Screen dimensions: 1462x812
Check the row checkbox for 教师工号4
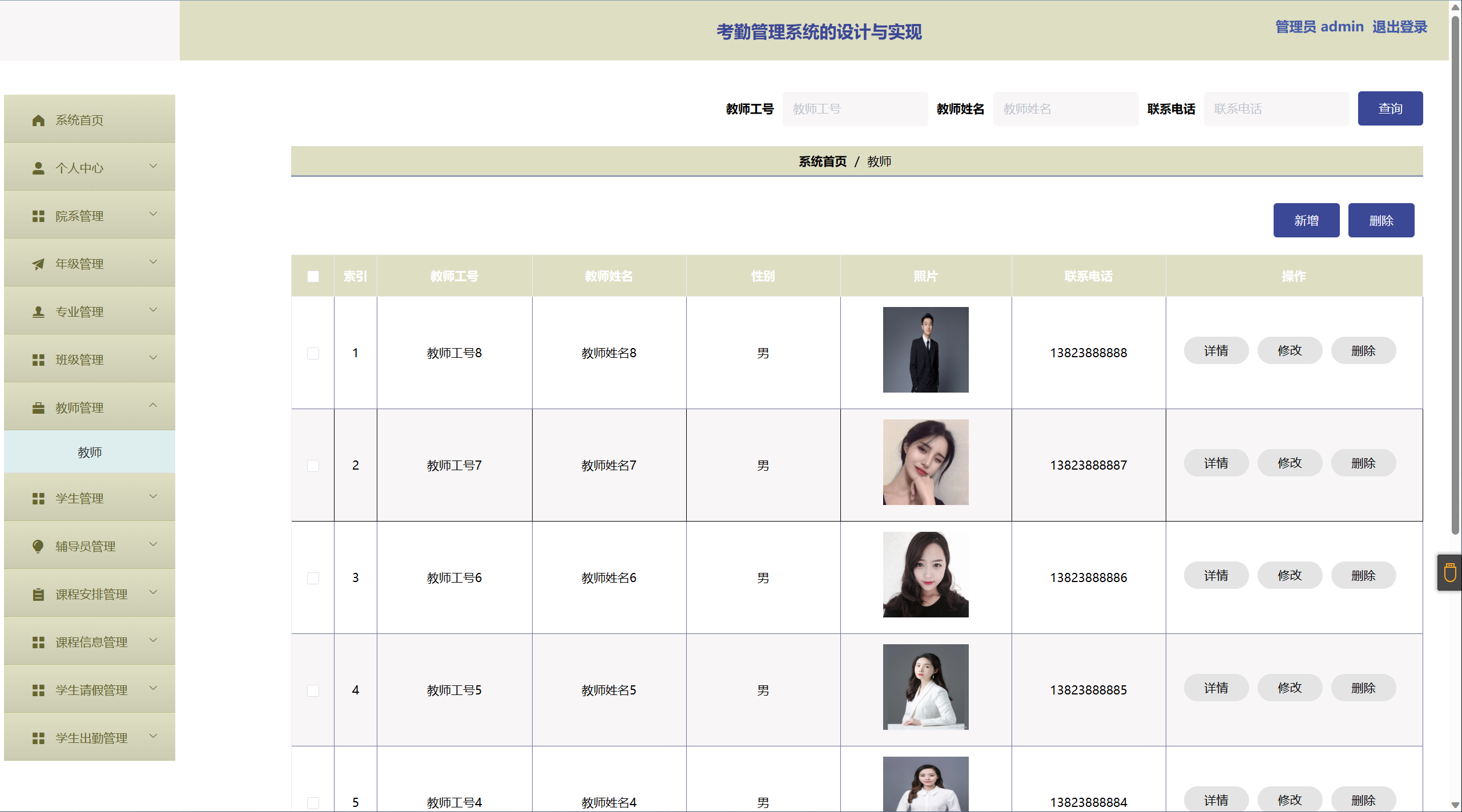(x=313, y=803)
